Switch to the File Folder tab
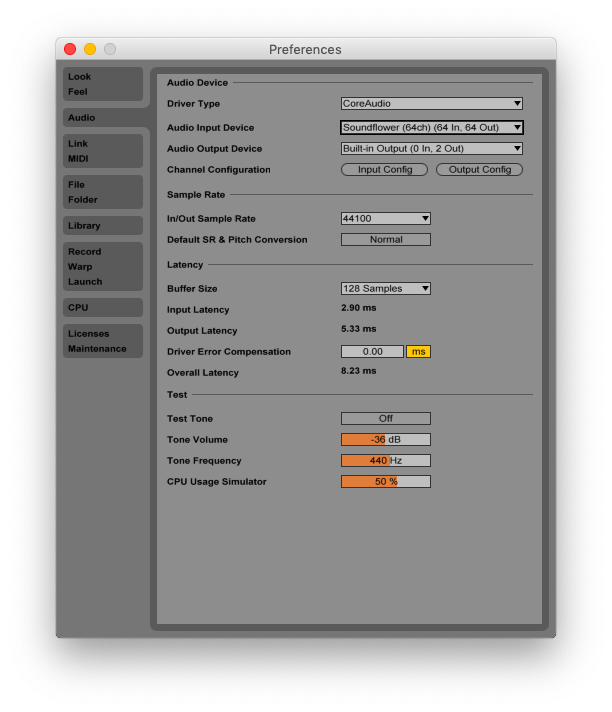Viewport: 612px width, 712px height. click(x=103, y=192)
